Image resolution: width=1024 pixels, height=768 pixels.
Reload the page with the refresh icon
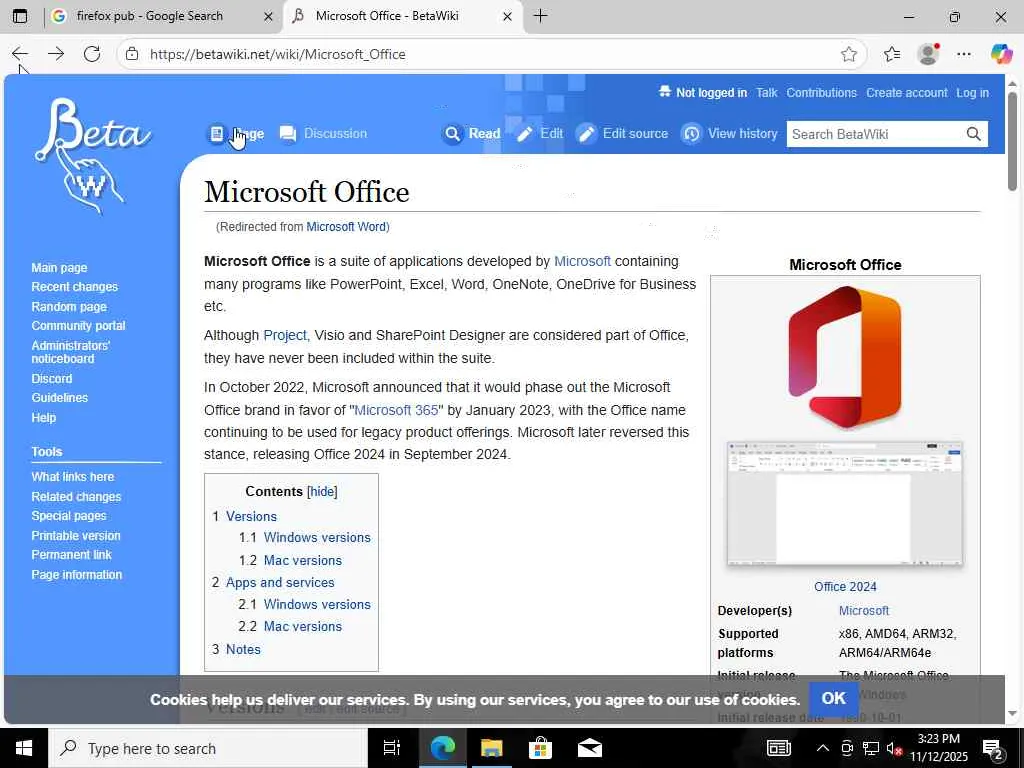92,54
